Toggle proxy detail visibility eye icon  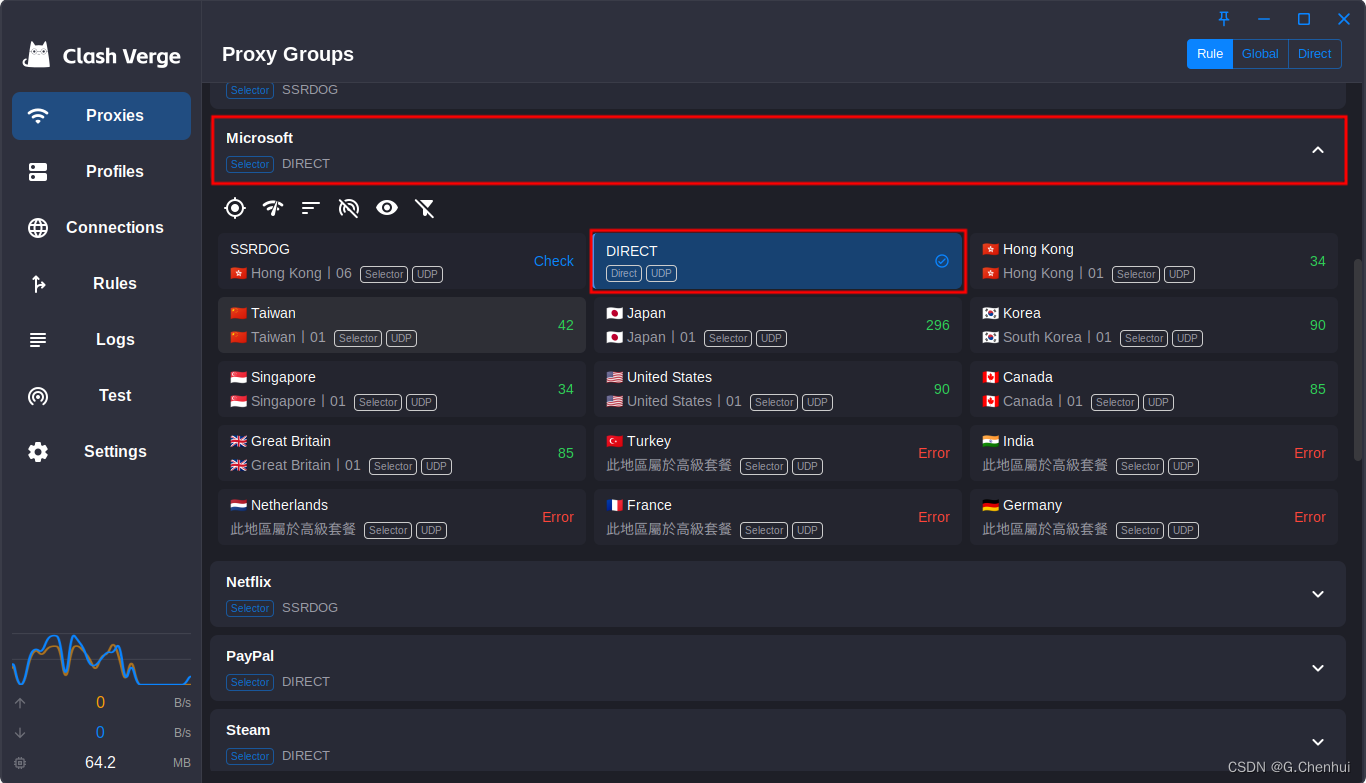pos(387,208)
